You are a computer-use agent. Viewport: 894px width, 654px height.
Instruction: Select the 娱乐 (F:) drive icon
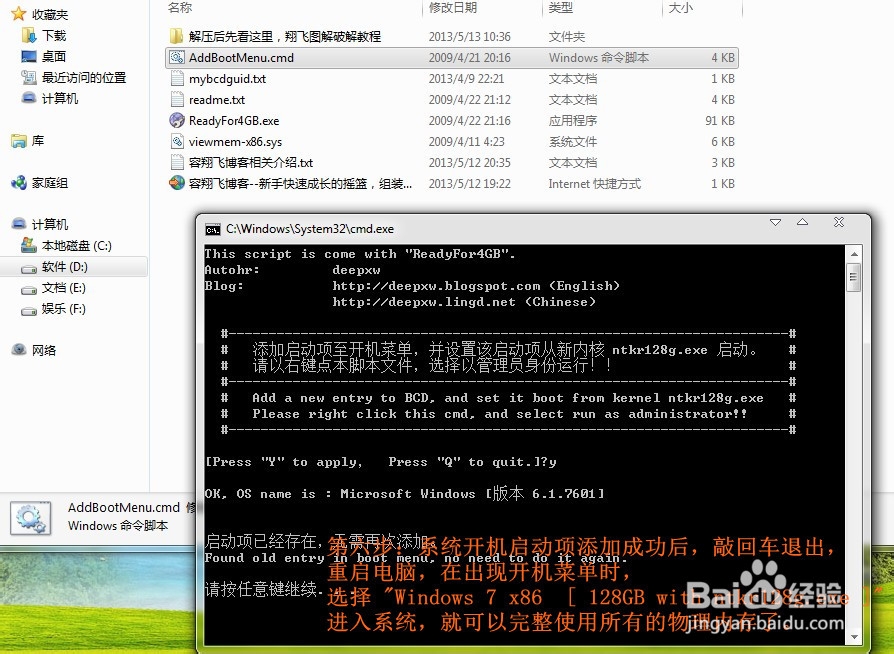tap(29, 310)
